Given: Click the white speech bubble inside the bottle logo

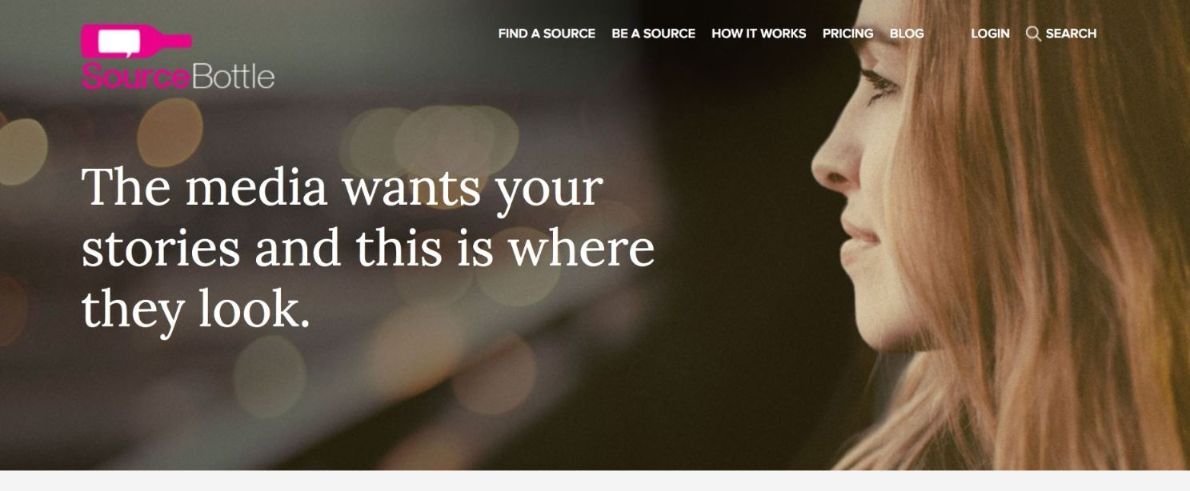Looking at the screenshot, I should (119, 42).
